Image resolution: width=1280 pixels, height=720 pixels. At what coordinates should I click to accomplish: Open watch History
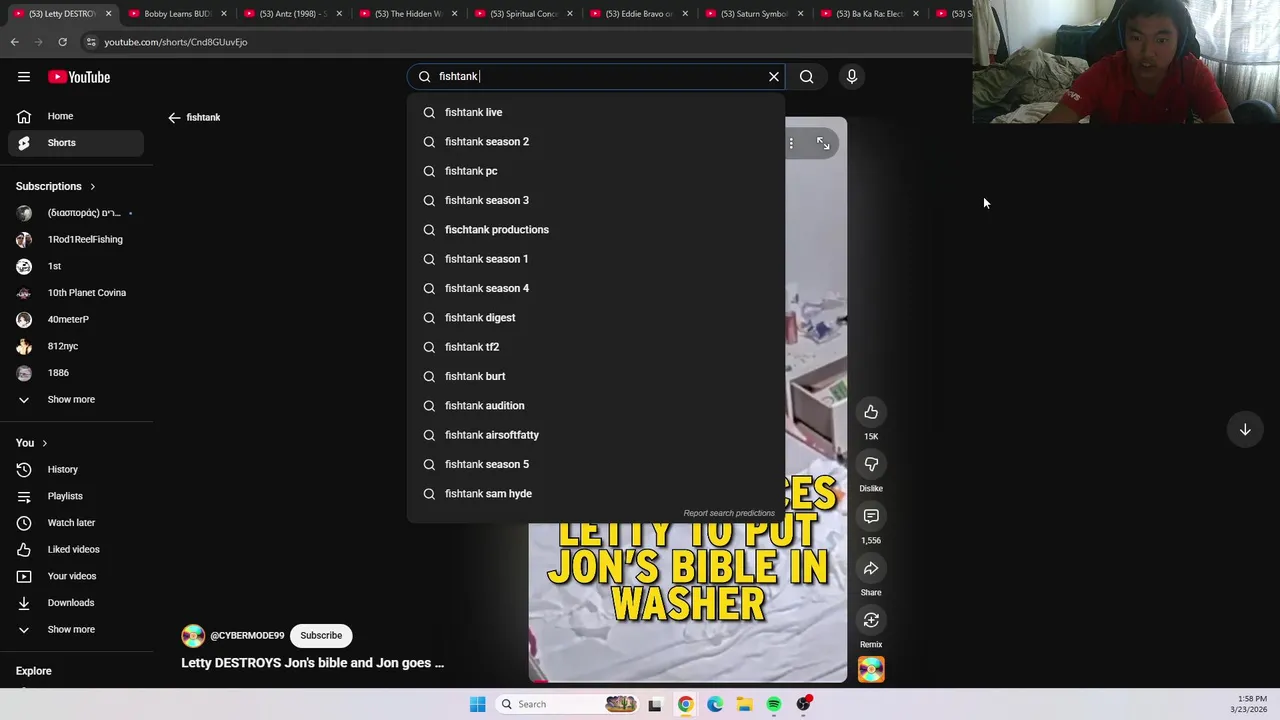pos(76,469)
